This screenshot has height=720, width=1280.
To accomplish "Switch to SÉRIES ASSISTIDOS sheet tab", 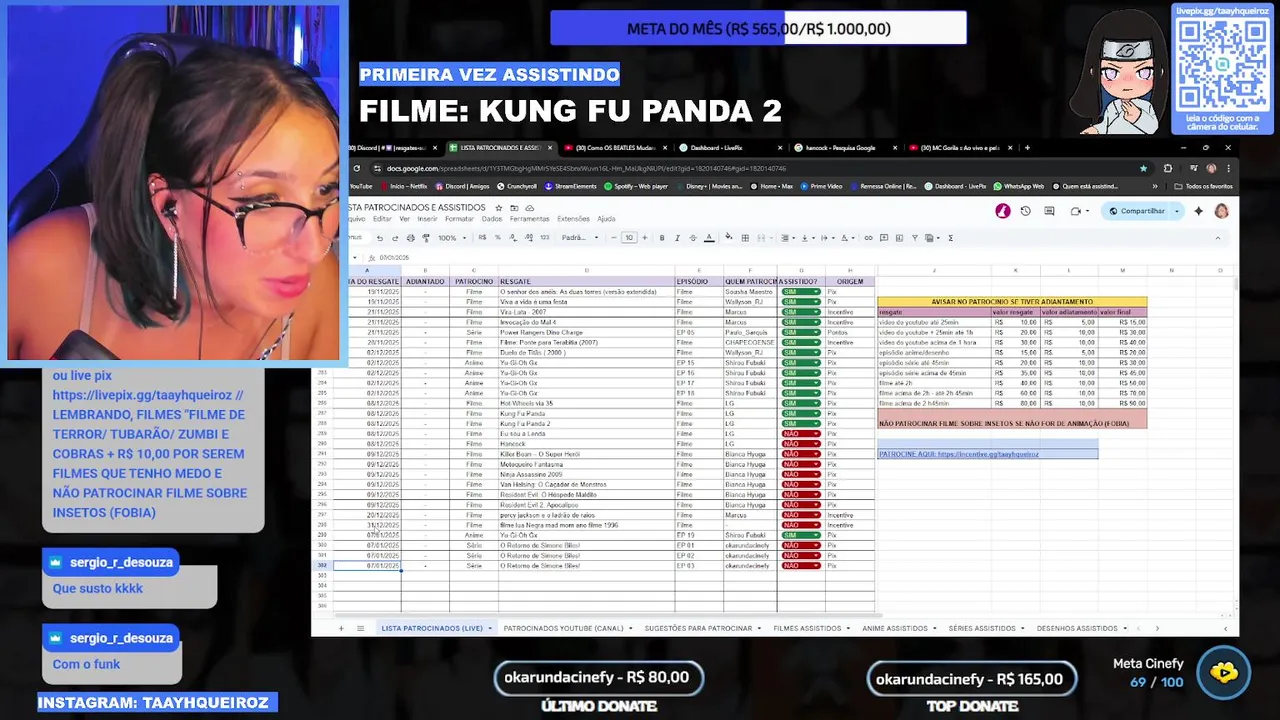I will 982,628.
